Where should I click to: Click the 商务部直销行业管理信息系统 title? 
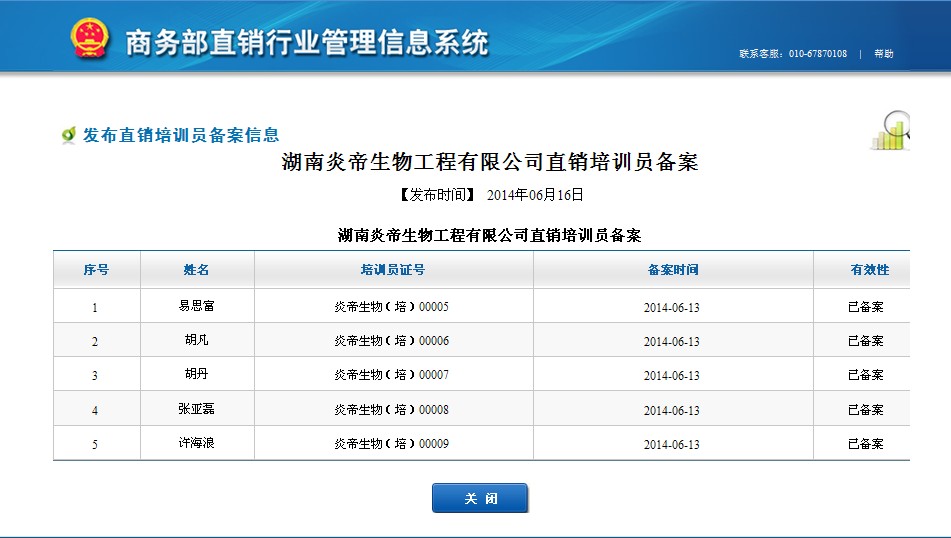307,42
